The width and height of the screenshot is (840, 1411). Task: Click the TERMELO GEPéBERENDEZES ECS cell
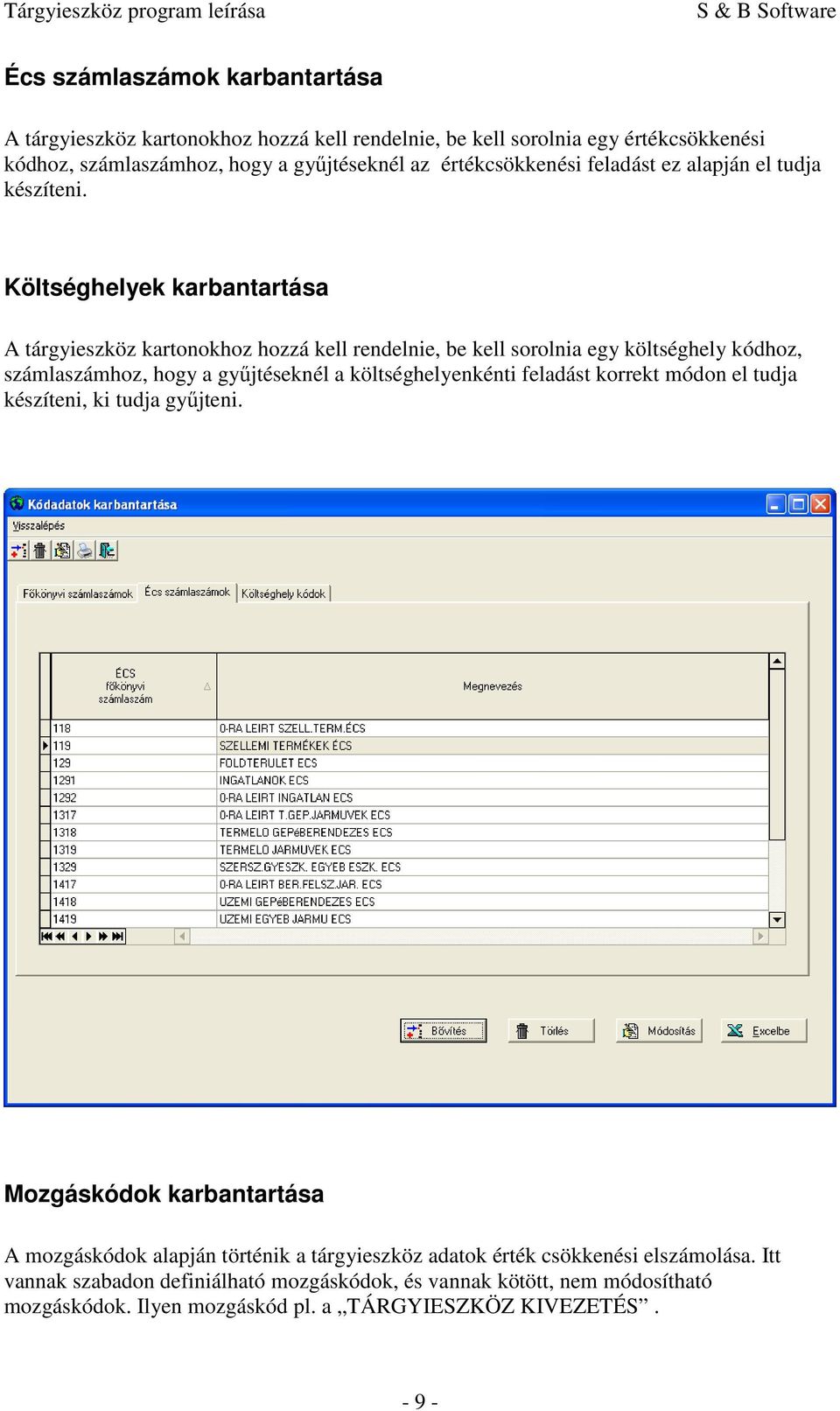[493, 832]
